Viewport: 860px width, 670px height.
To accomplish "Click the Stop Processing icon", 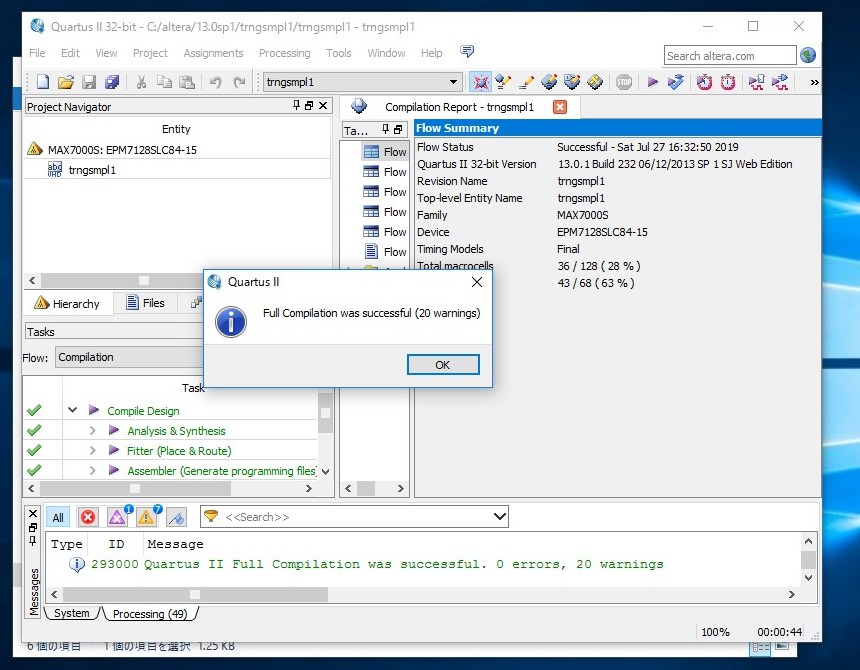I will click(624, 82).
